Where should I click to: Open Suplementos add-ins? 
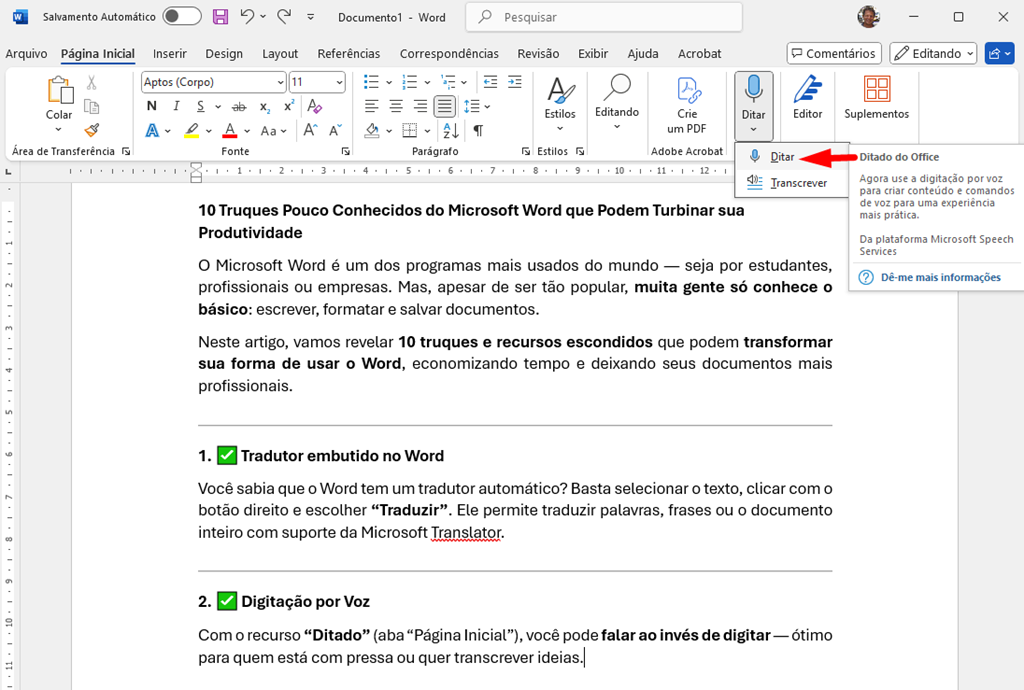click(x=876, y=98)
